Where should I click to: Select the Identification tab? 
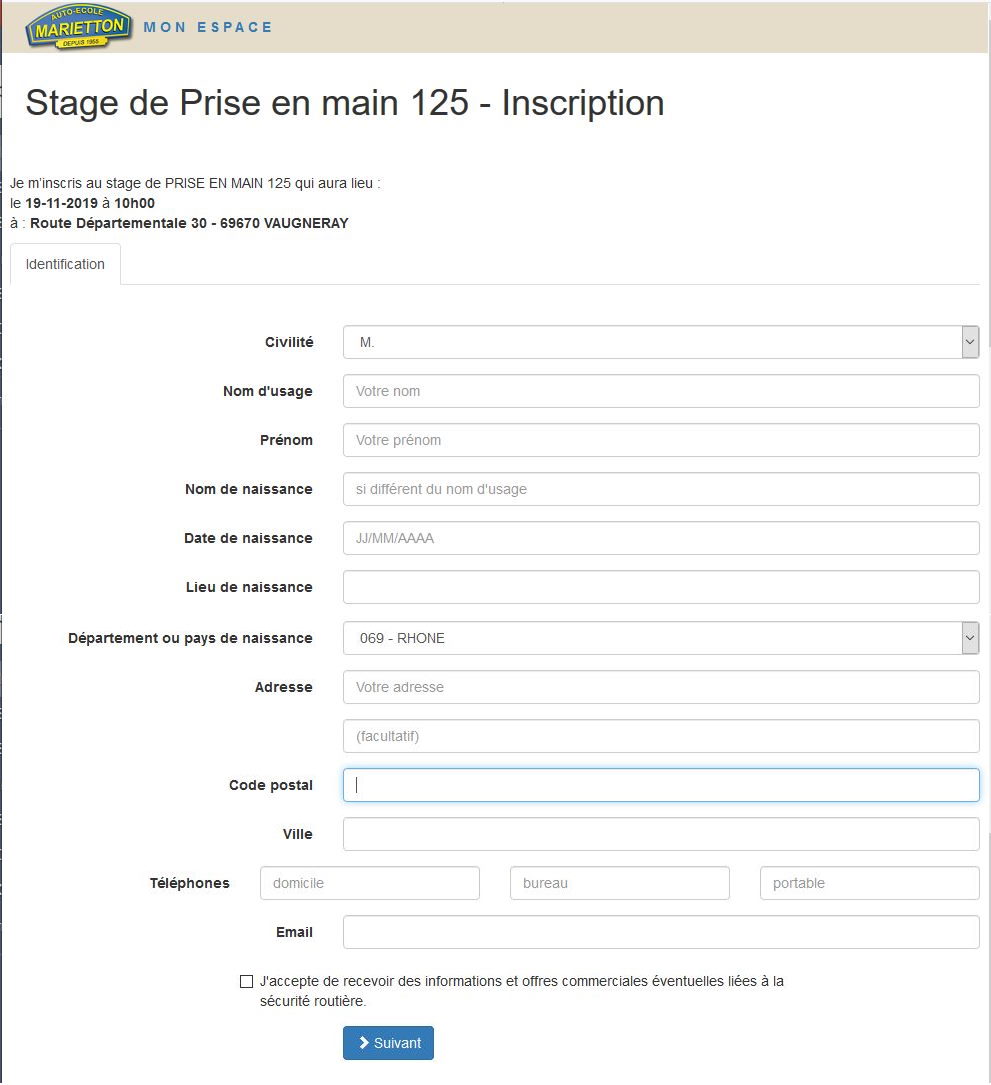tap(65, 264)
